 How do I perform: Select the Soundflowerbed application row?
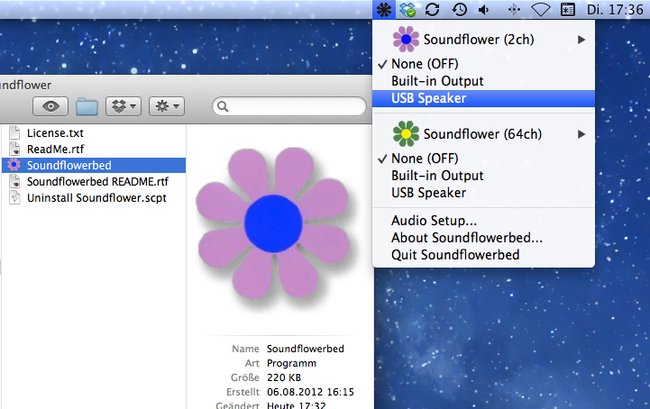coord(94,165)
